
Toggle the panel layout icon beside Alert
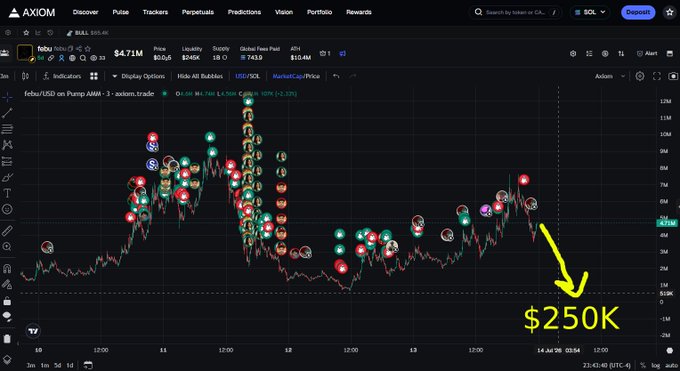670,53
